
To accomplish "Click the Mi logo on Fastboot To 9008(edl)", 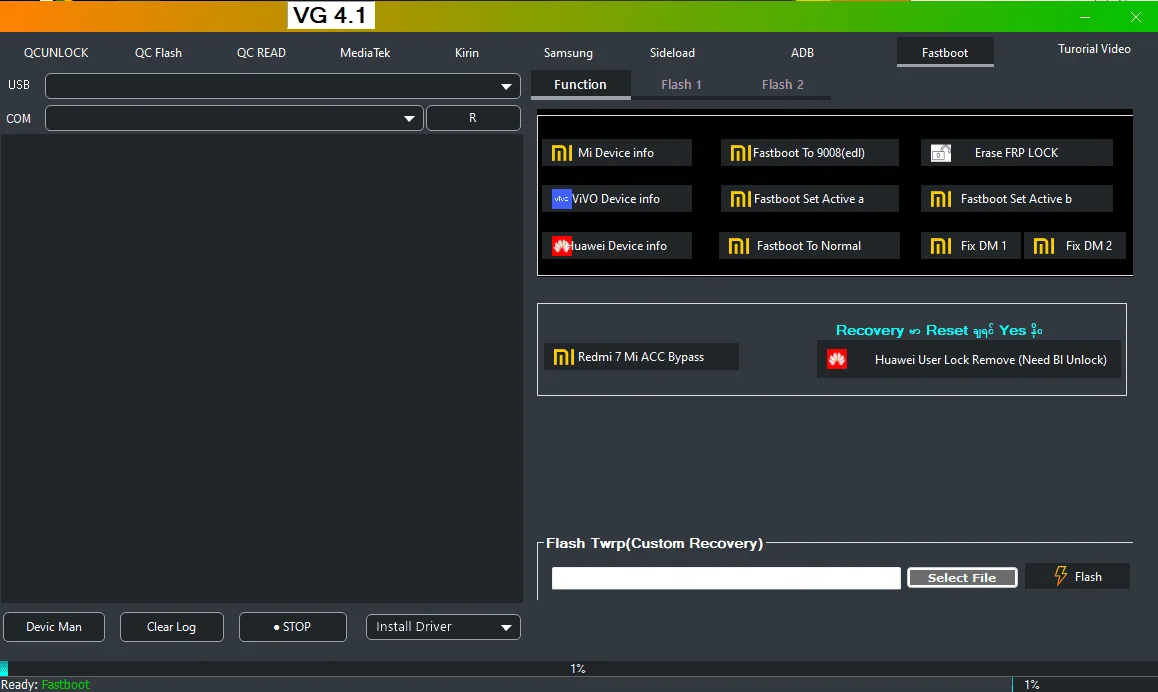I will pos(741,153).
